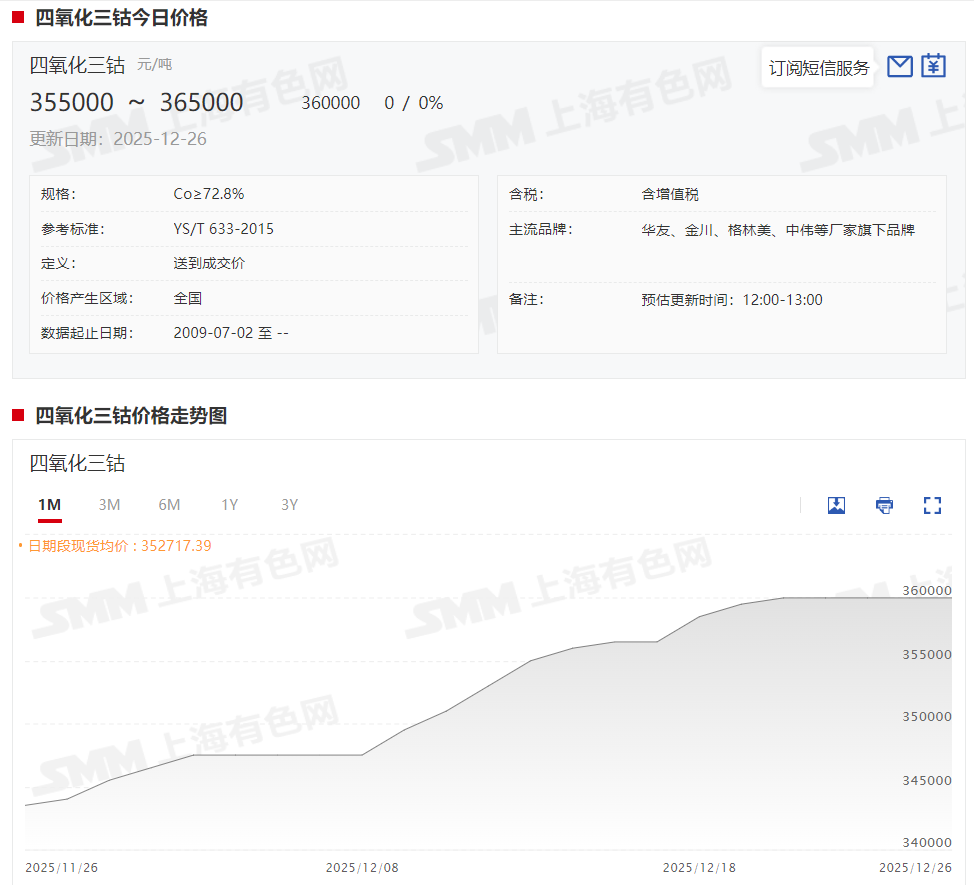The width and height of the screenshot is (974, 885).
Task: Click the 2025/12/18 date axis label
Action: click(698, 867)
